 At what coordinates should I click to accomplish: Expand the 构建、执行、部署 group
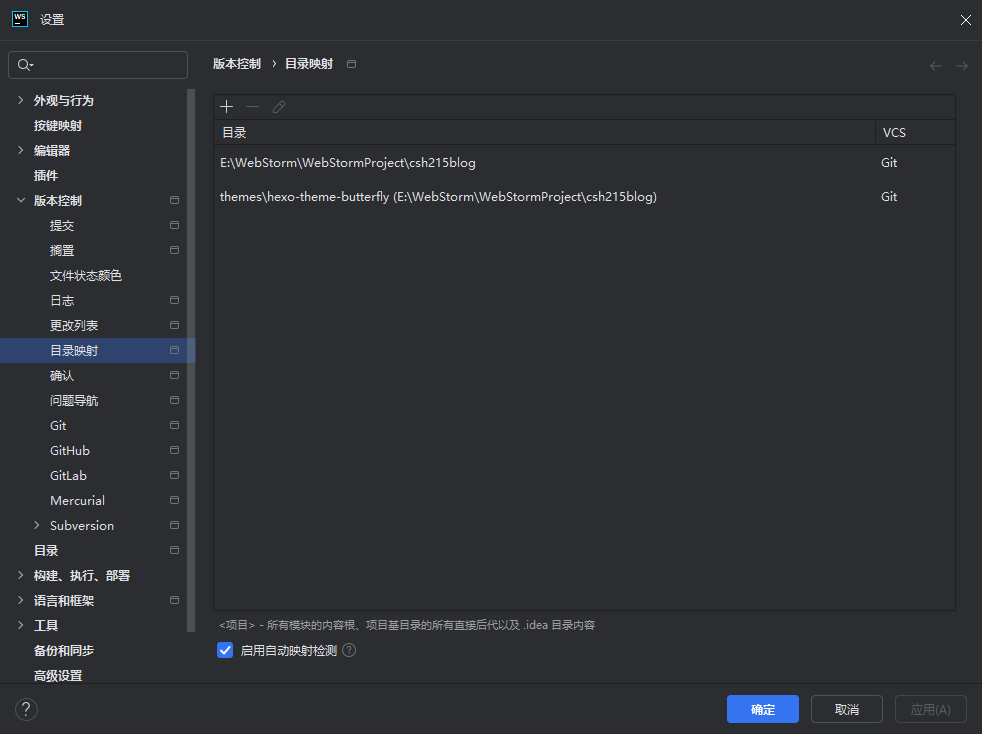pyautogui.click(x=21, y=575)
